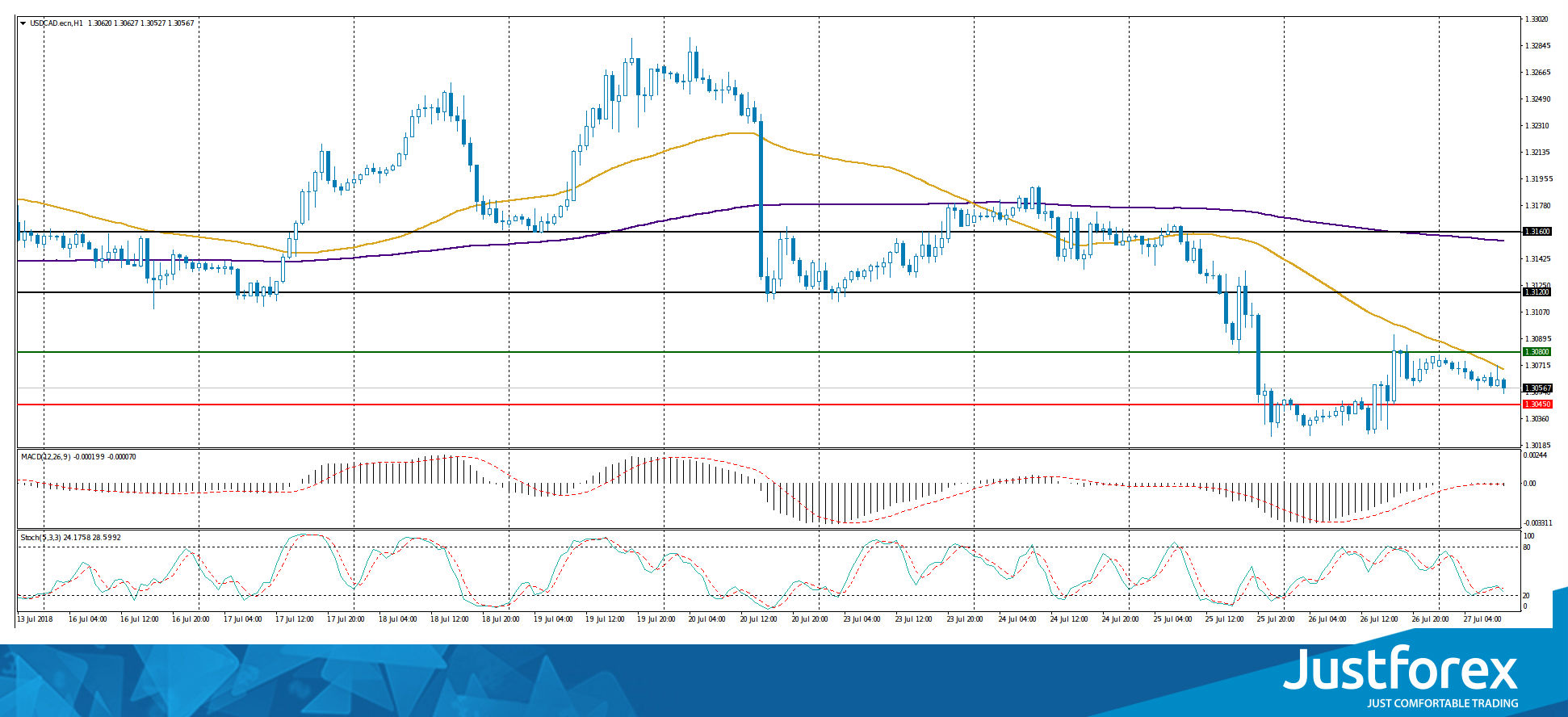Click the 20 Jul 12:00 time label
The height and width of the screenshot is (717, 1568).
(x=760, y=619)
